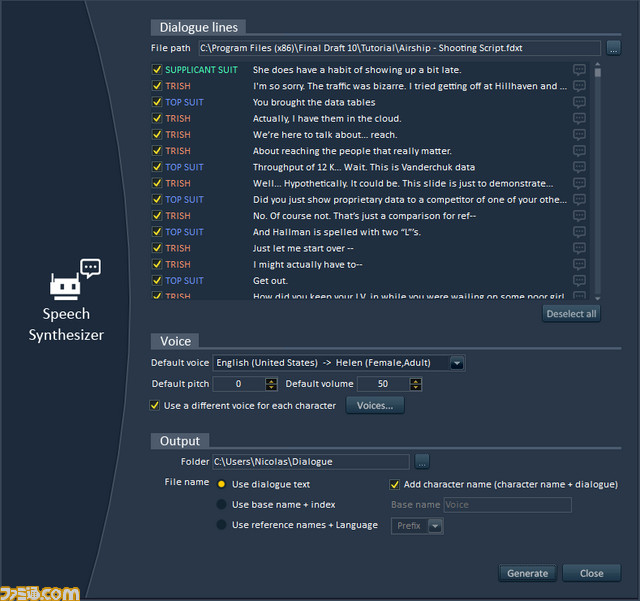This screenshot has height=601, width=640.
Task: Select line "Just let me start over --"
Action: (303, 248)
